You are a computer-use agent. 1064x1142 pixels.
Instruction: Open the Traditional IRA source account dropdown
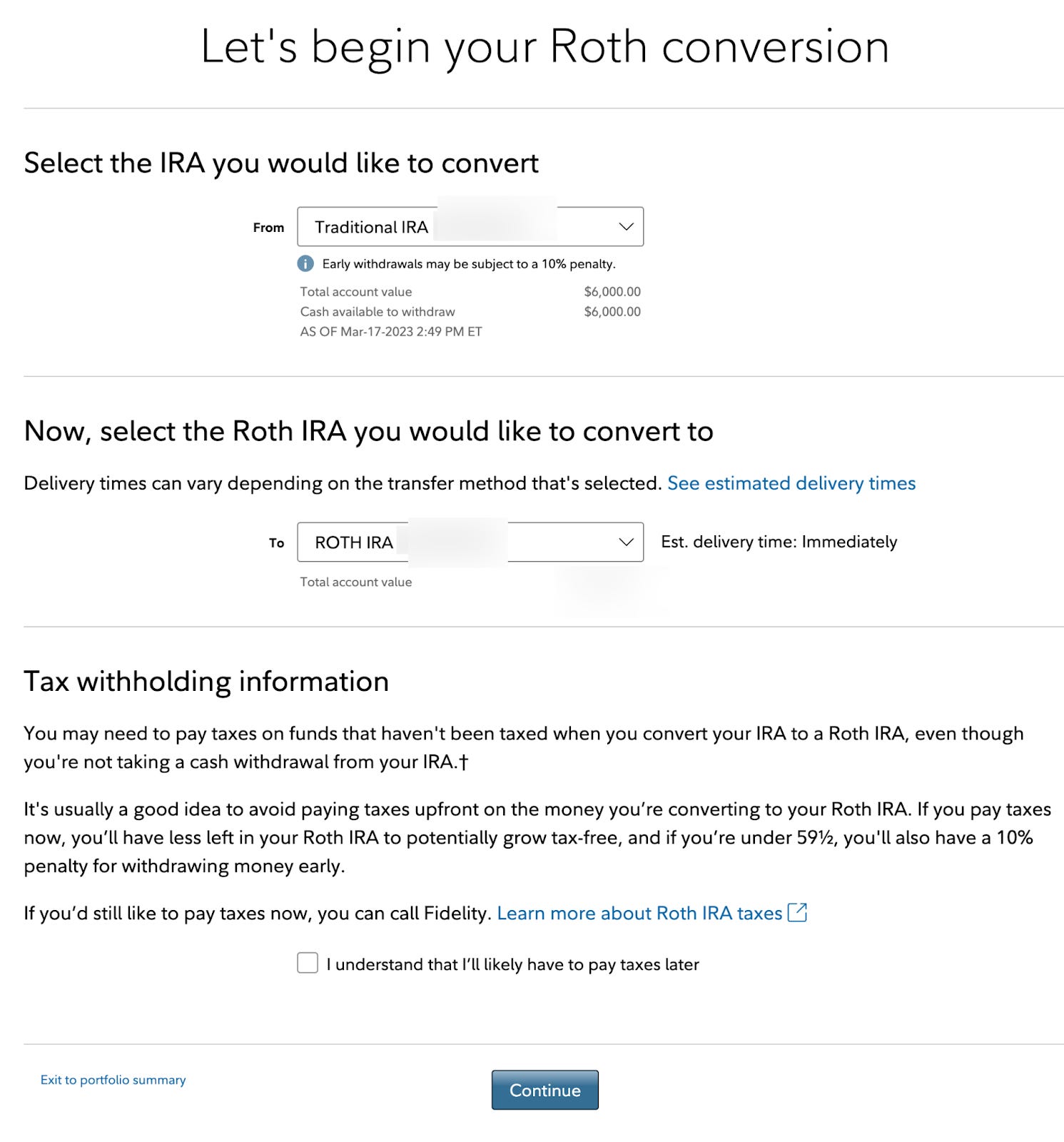[471, 226]
